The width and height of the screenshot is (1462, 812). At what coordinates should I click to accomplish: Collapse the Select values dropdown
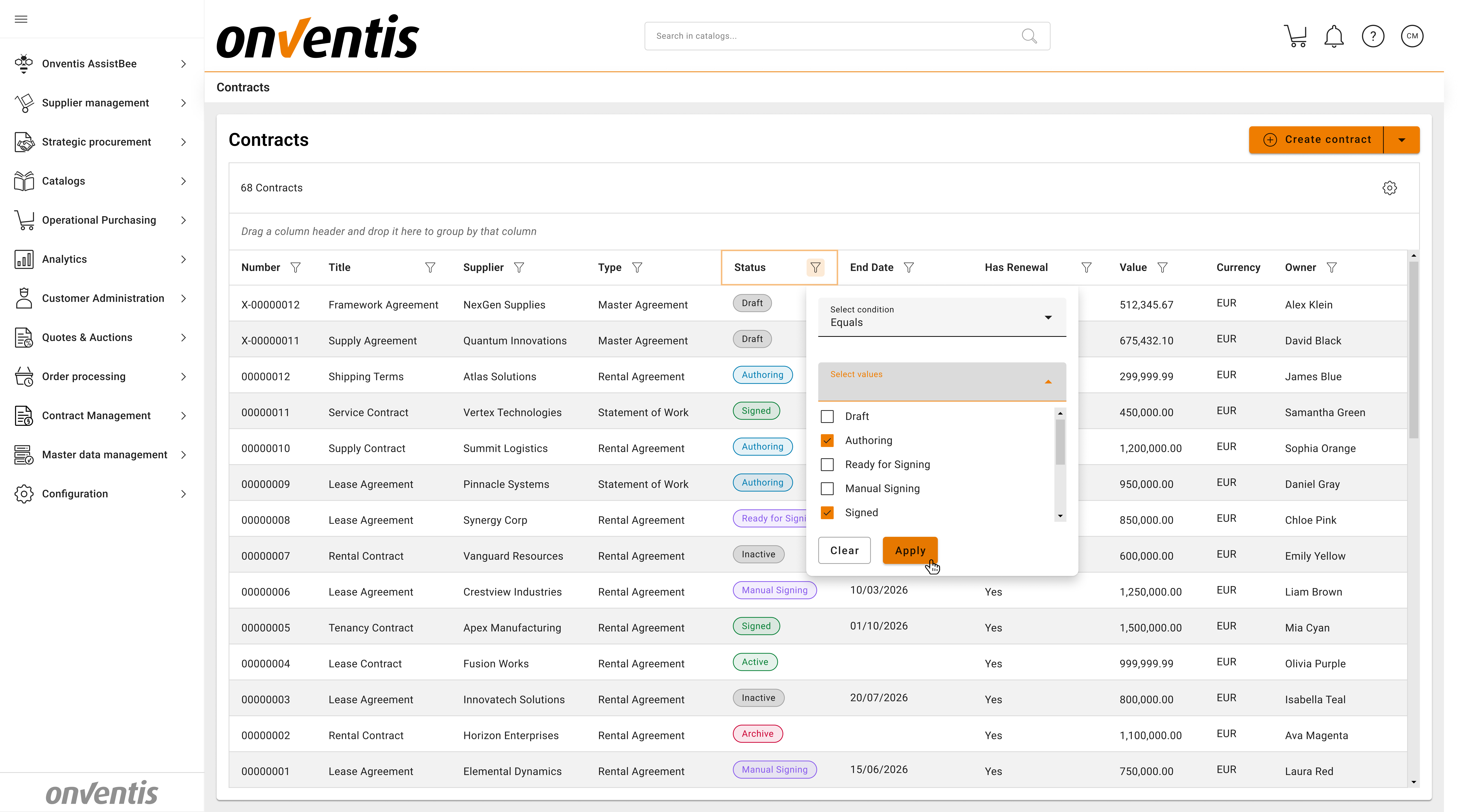1048,382
